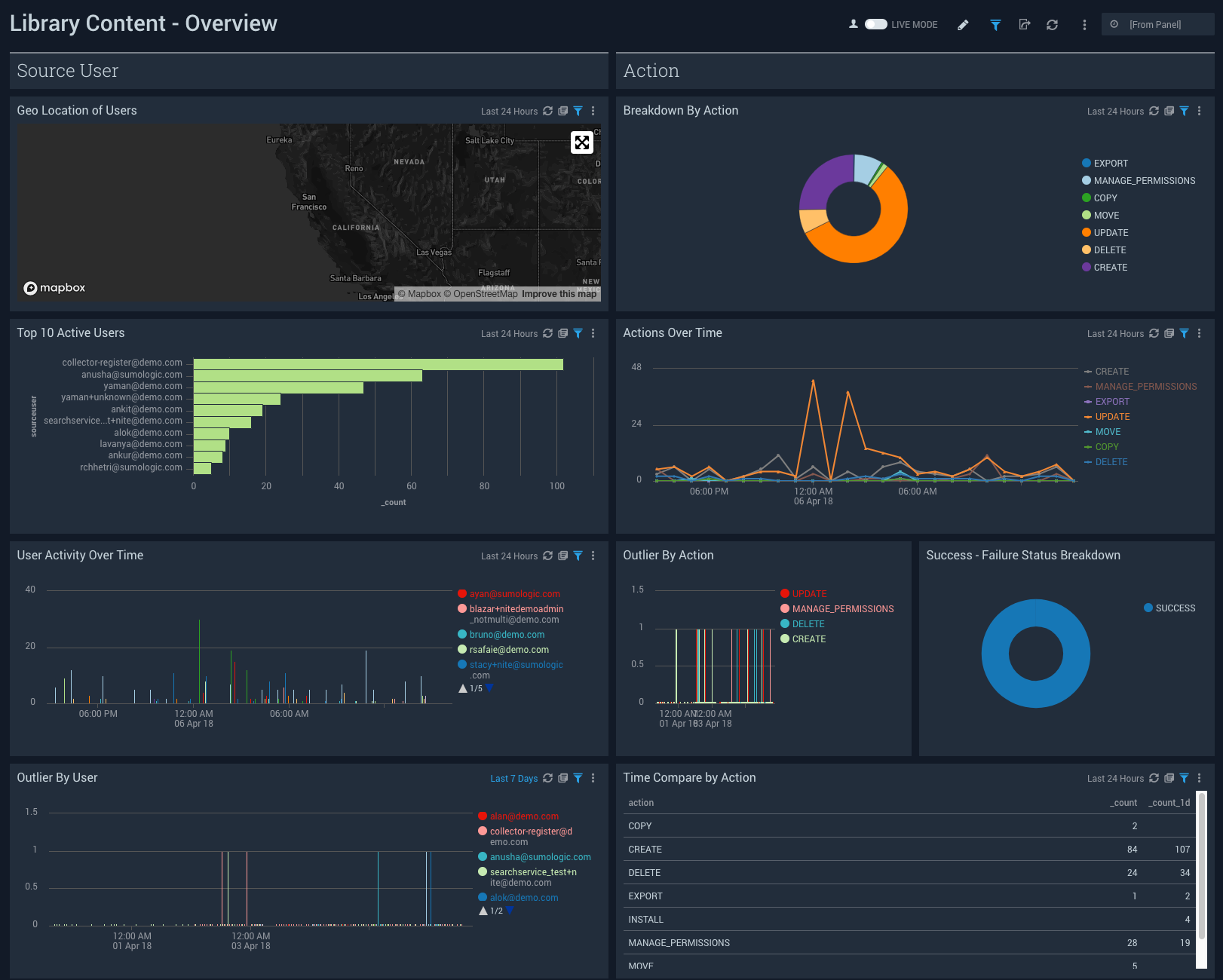The height and width of the screenshot is (980, 1223).
Task: Click the Improve this map link
Action: coord(559,294)
